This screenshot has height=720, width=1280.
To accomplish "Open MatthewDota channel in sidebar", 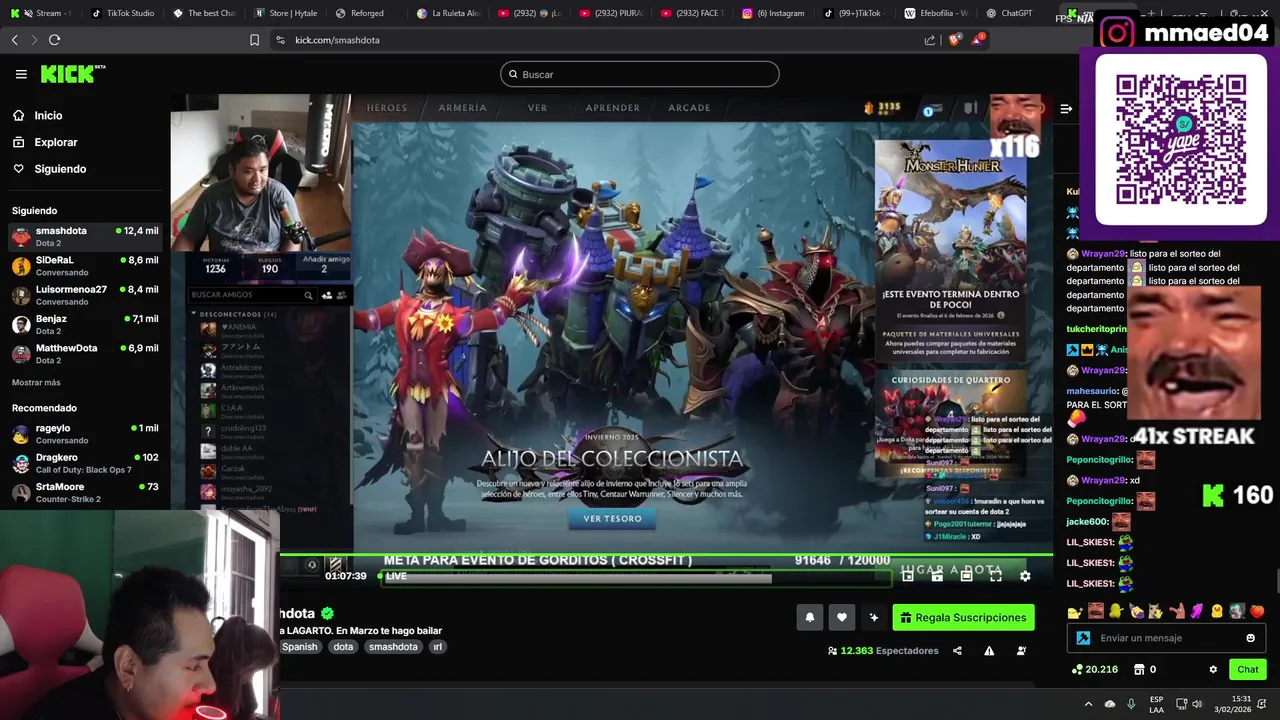I will pyautogui.click(x=85, y=353).
